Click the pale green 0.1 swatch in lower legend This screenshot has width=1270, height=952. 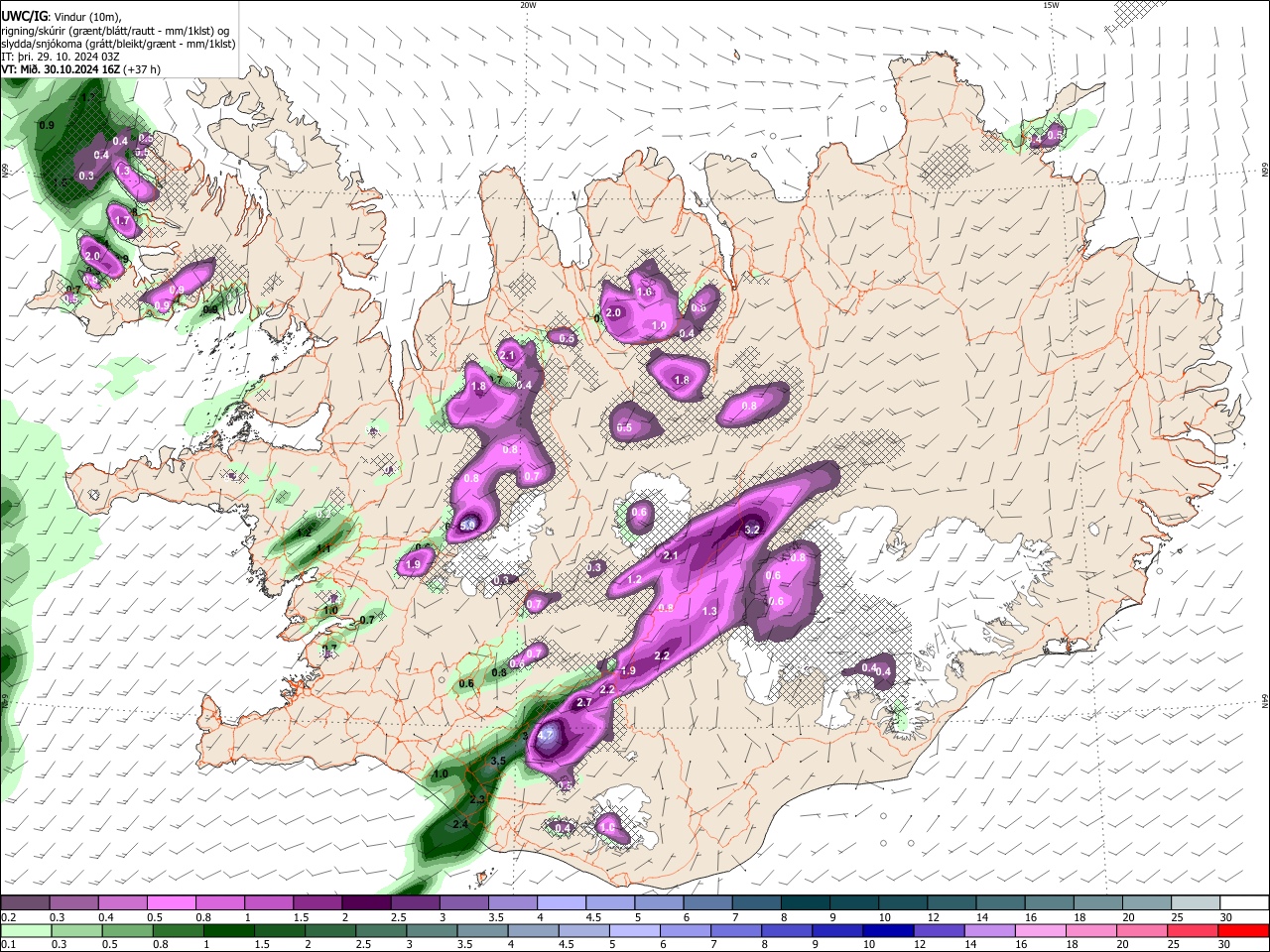(x=25, y=931)
